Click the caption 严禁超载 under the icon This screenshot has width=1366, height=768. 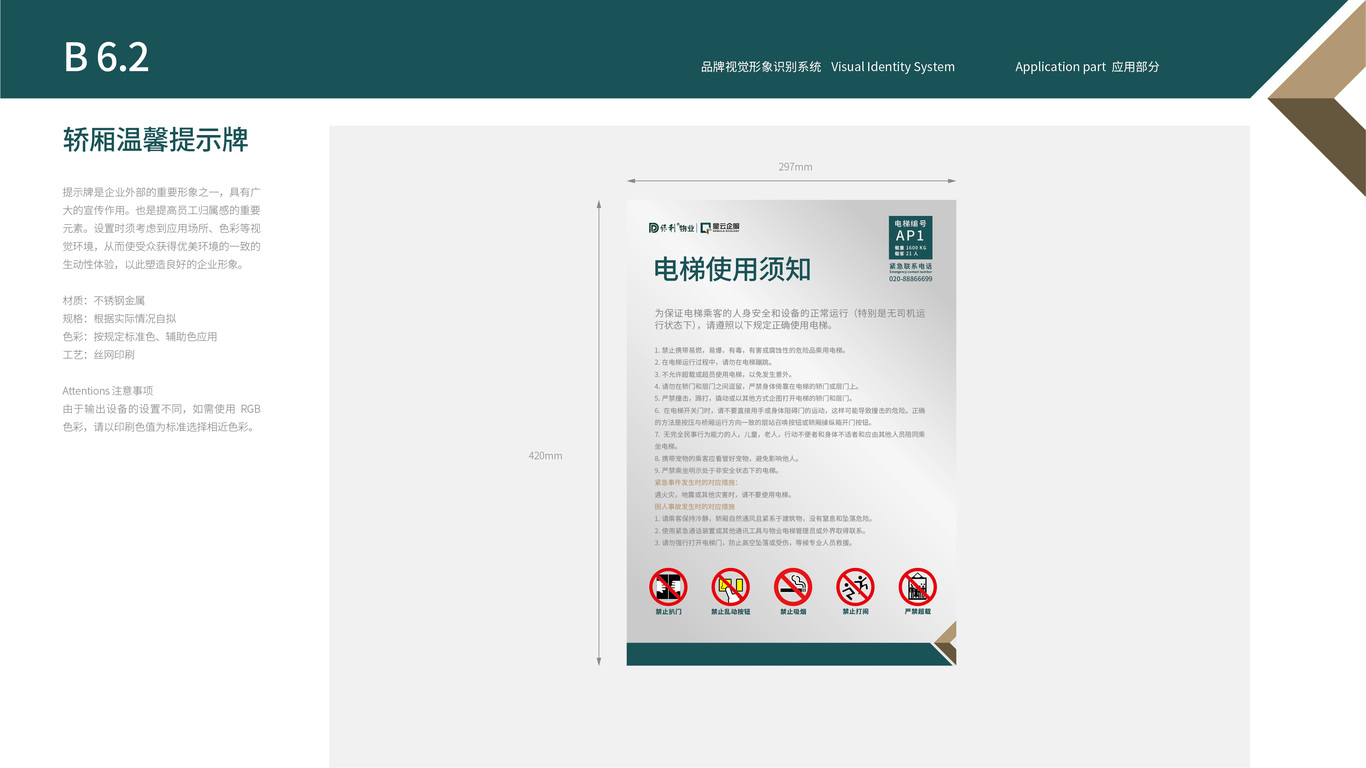(x=917, y=611)
